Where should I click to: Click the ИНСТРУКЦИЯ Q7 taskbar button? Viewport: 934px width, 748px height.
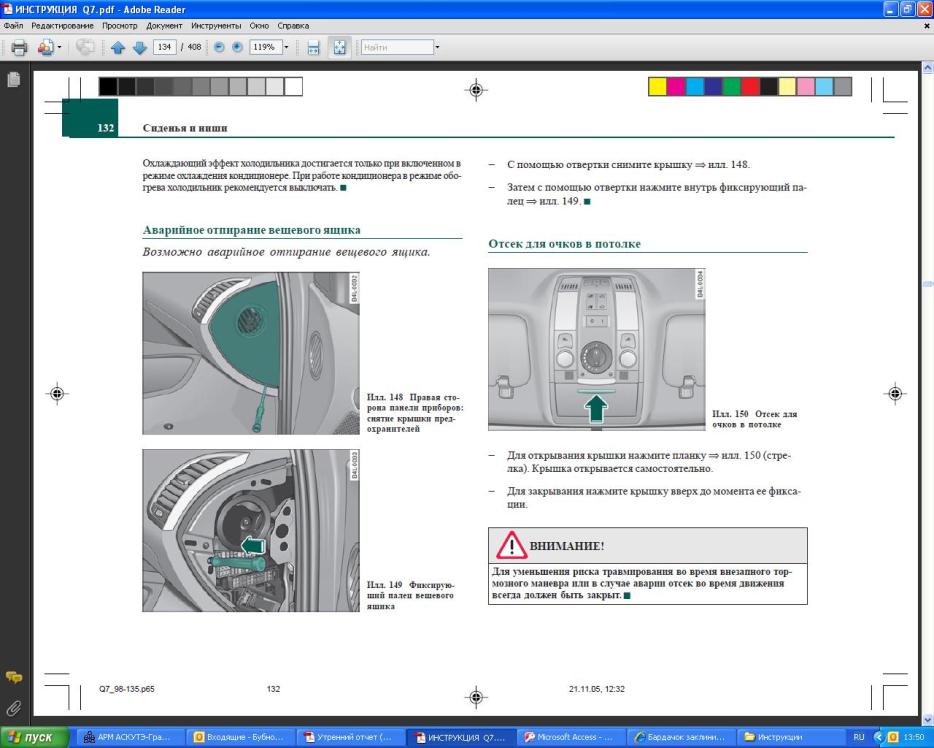pos(460,737)
